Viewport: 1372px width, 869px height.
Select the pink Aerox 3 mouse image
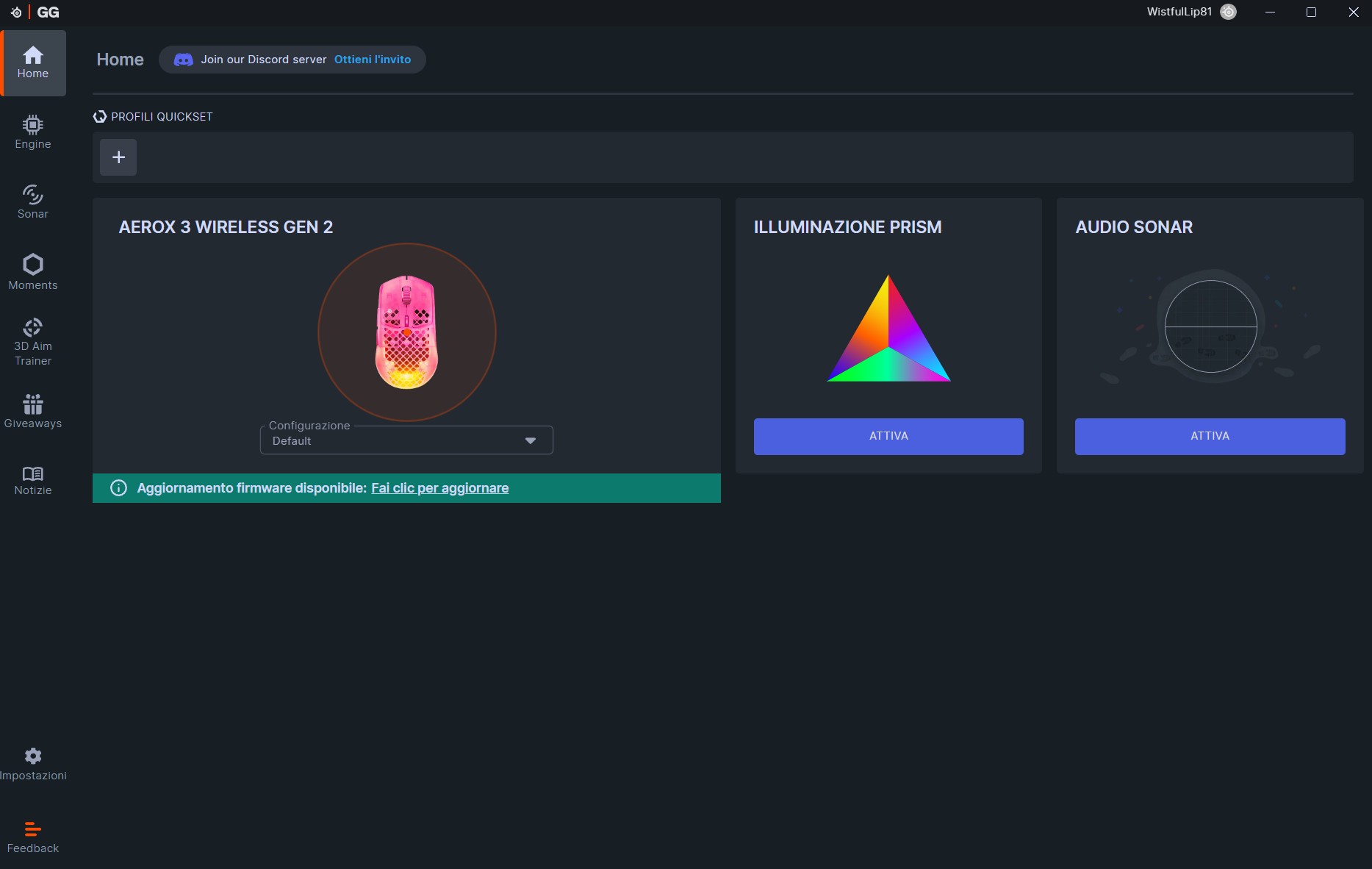[x=406, y=332]
